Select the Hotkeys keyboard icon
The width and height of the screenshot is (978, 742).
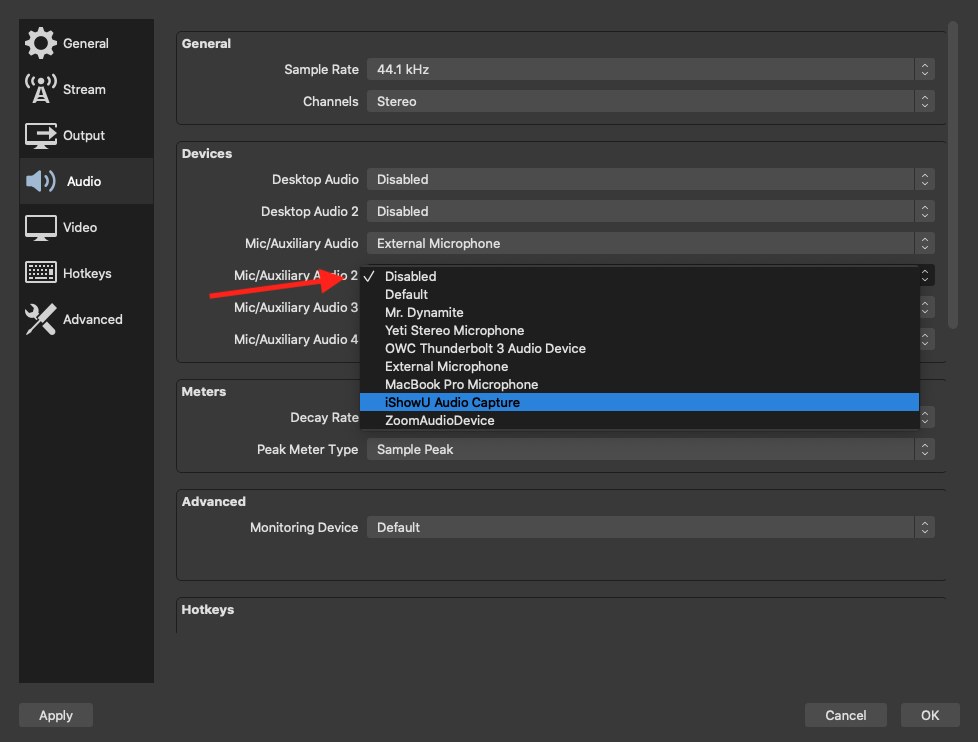[40, 273]
